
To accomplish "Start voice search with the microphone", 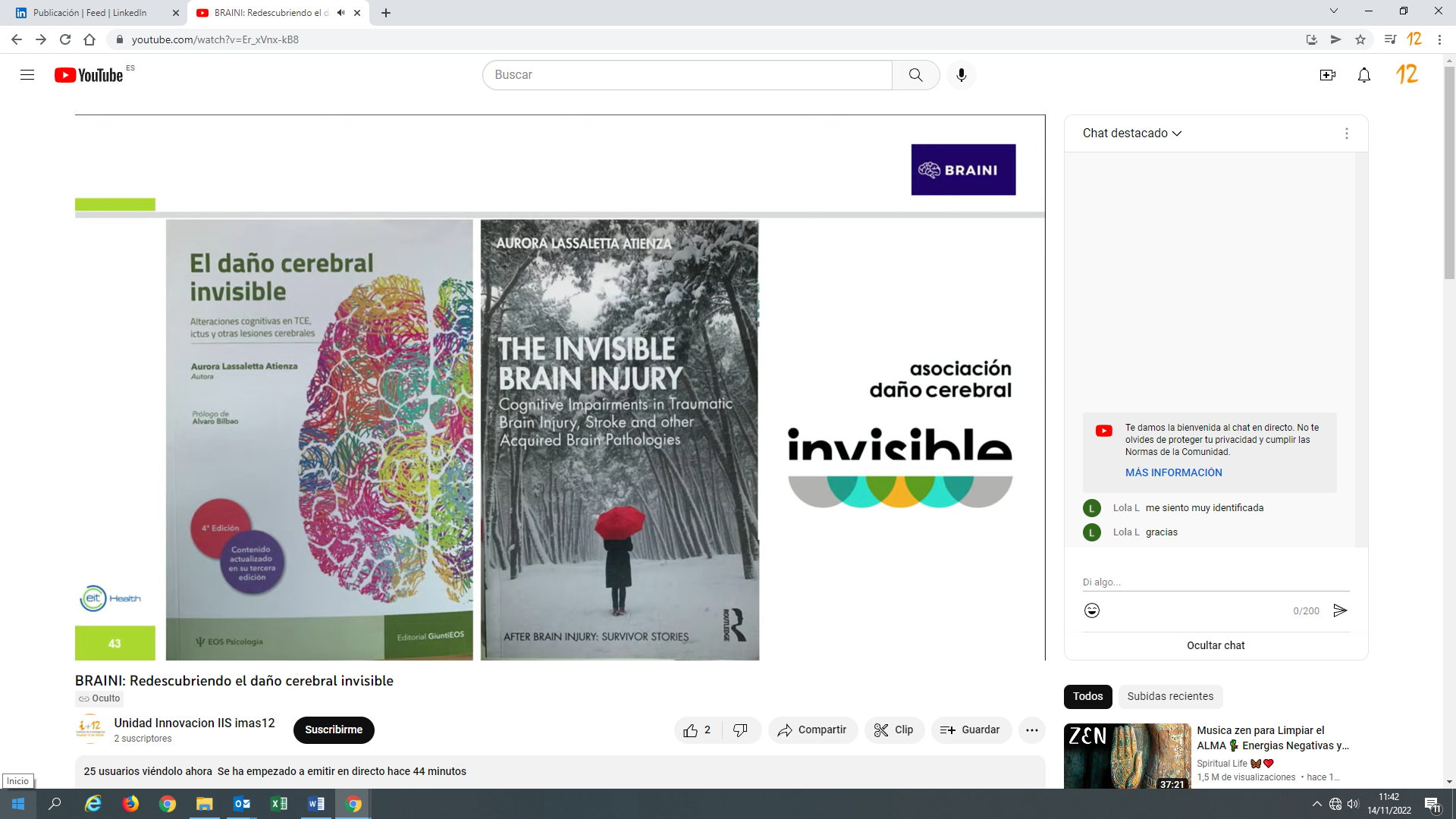I will click(x=962, y=75).
